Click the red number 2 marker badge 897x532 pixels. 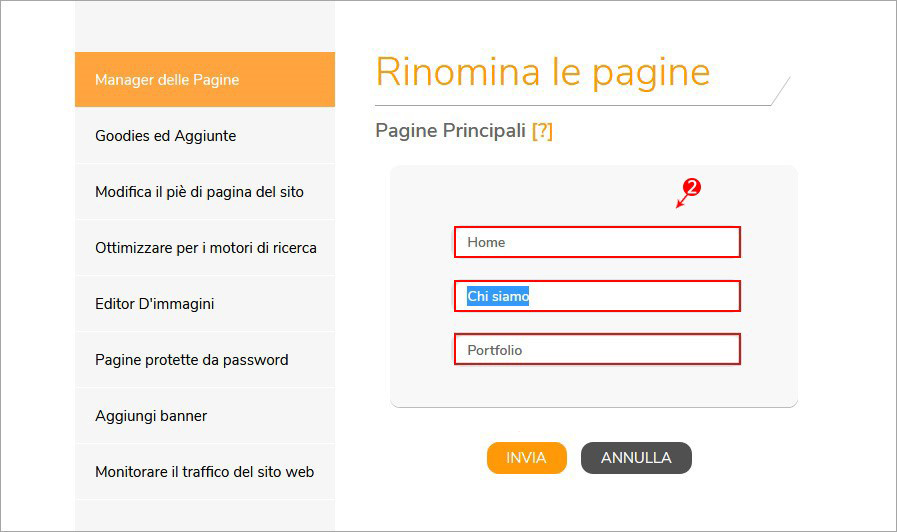point(692,186)
